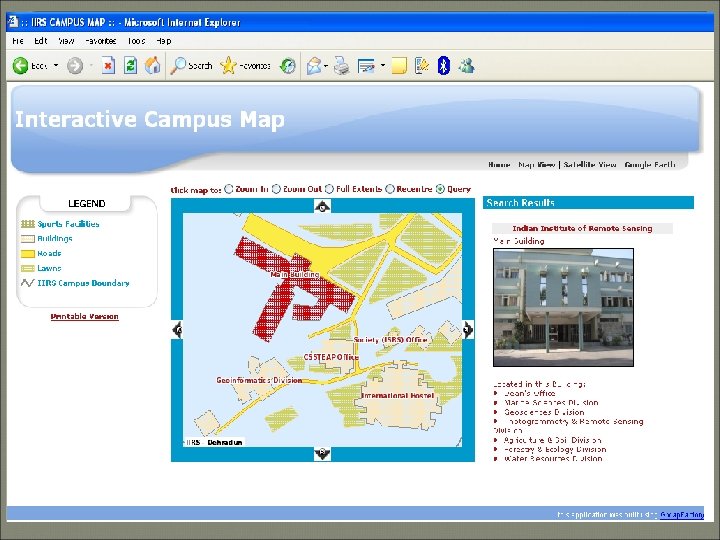Click the Mail envelope icon
The height and width of the screenshot is (540, 720).
[314, 66]
